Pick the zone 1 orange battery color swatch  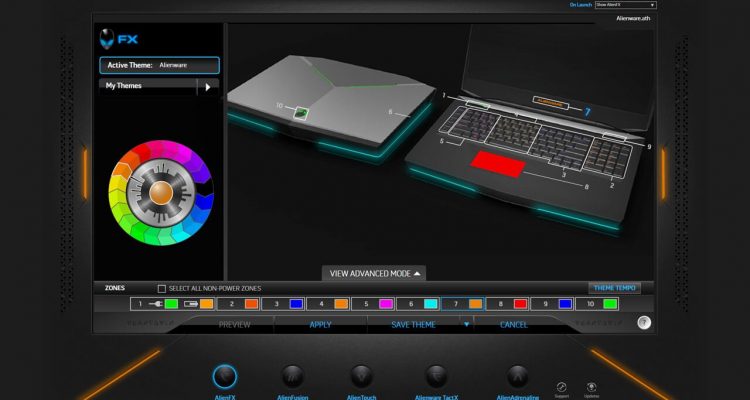207,304
